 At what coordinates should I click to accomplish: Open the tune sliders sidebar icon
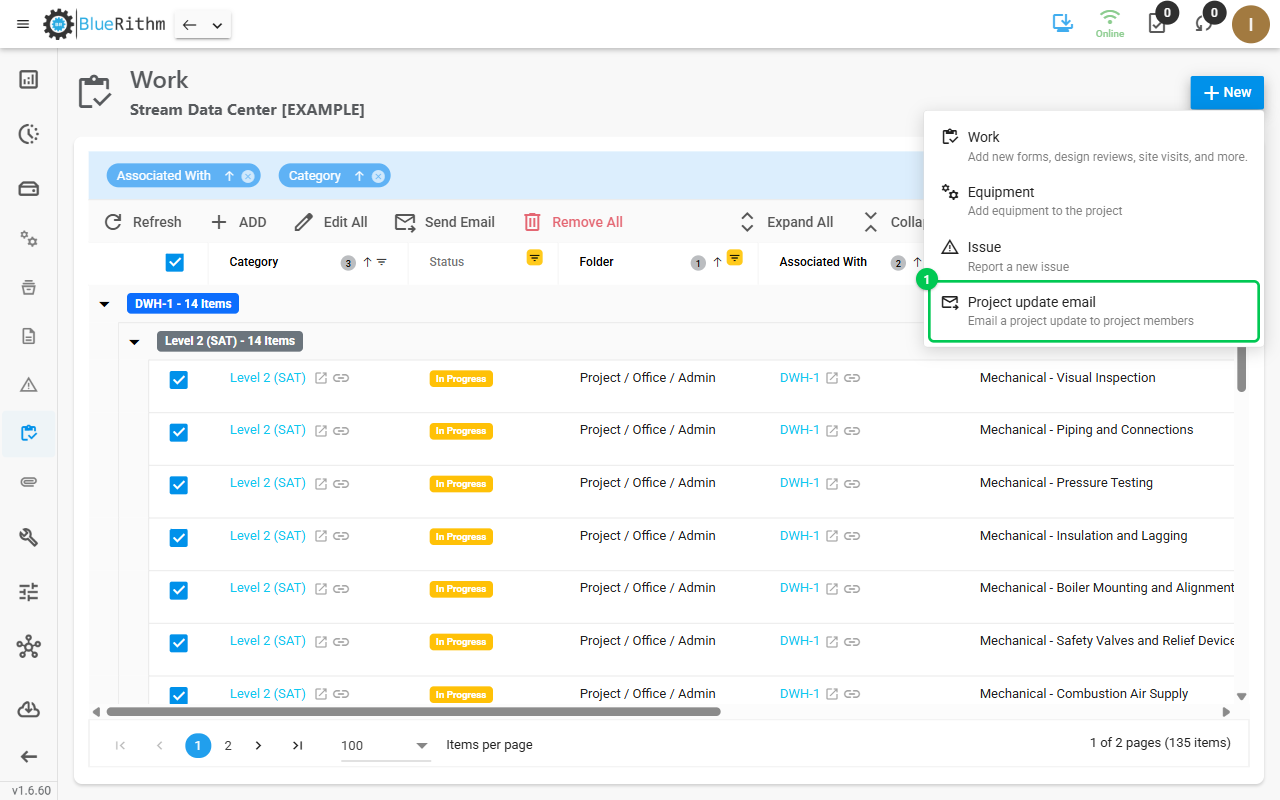point(29,592)
